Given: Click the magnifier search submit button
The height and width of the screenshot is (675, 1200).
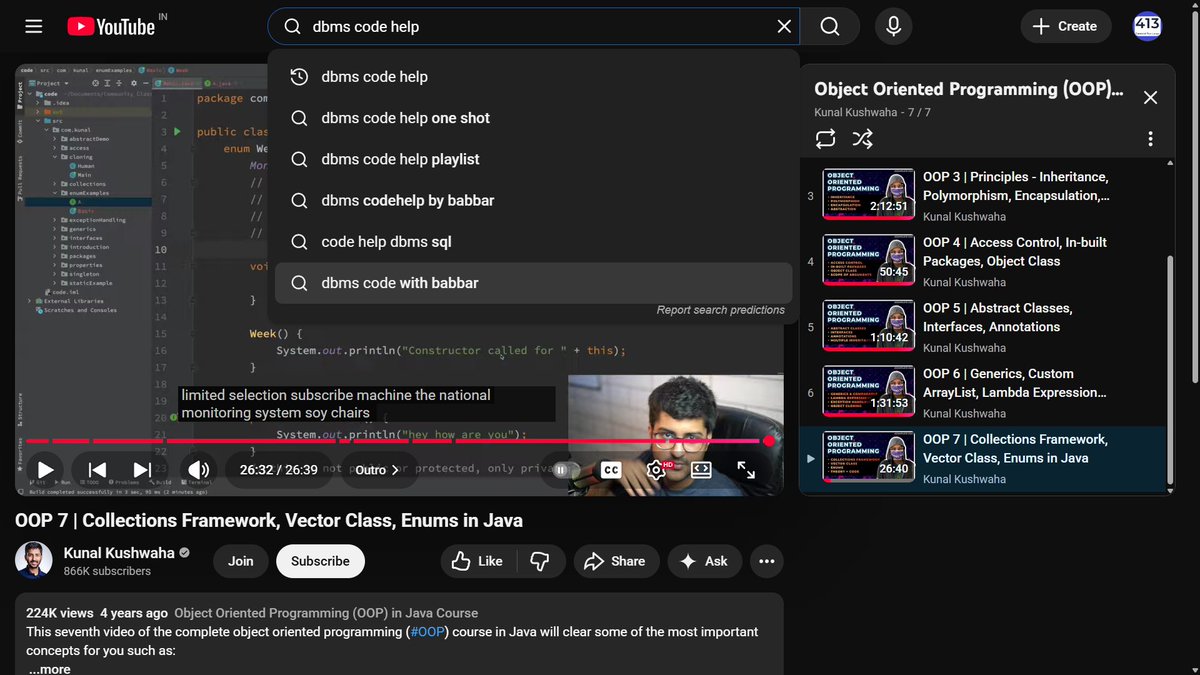Looking at the screenshot, I should (830, 27).
